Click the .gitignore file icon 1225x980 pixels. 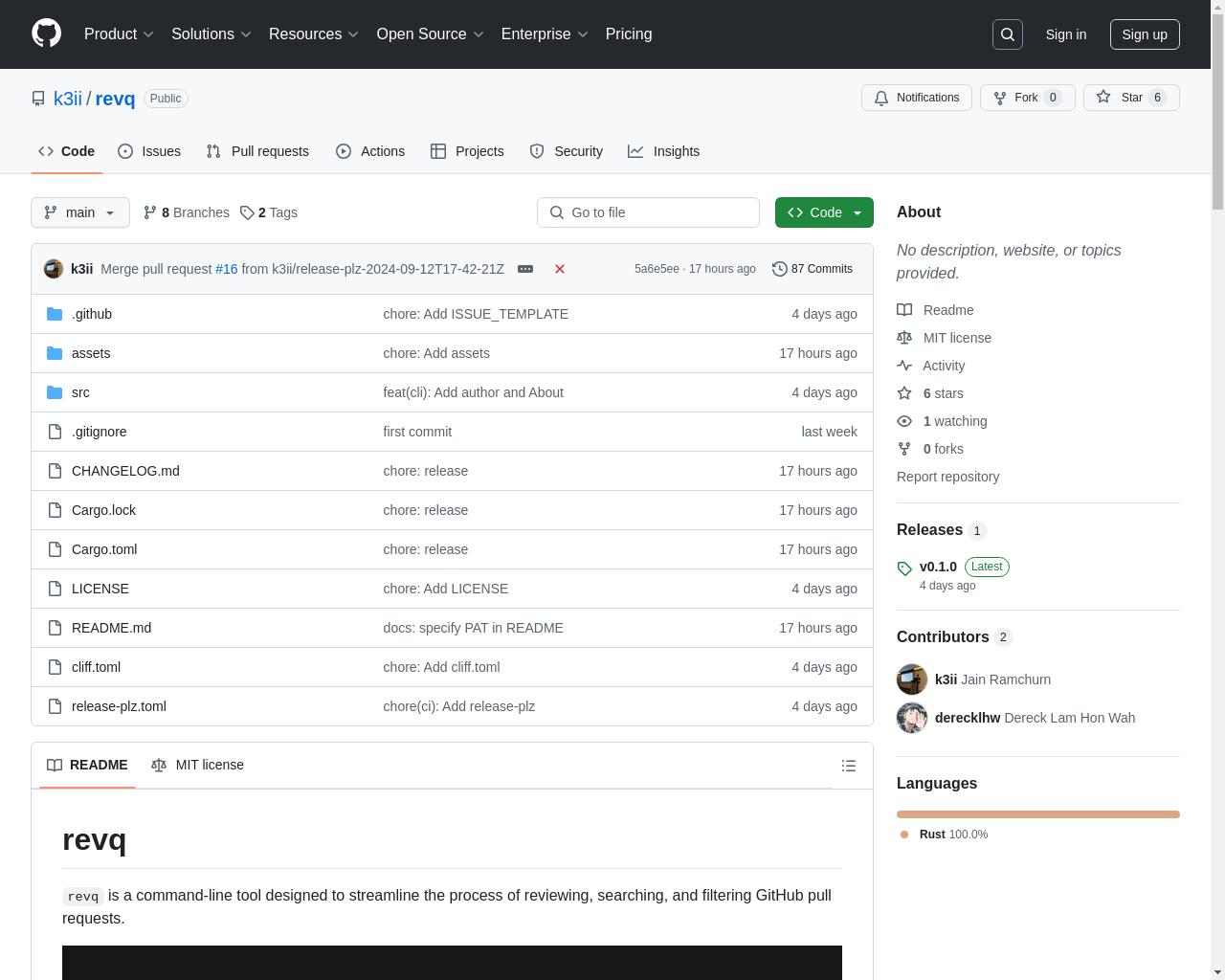point(55,432)
